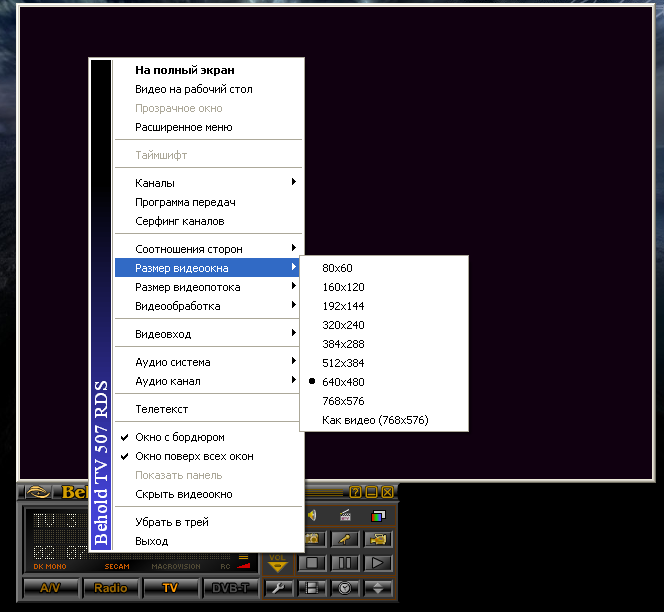This screenshot has width=664, height=612.
Task: Select the 320x240 video window size
Action: click(x=343, y=325)
